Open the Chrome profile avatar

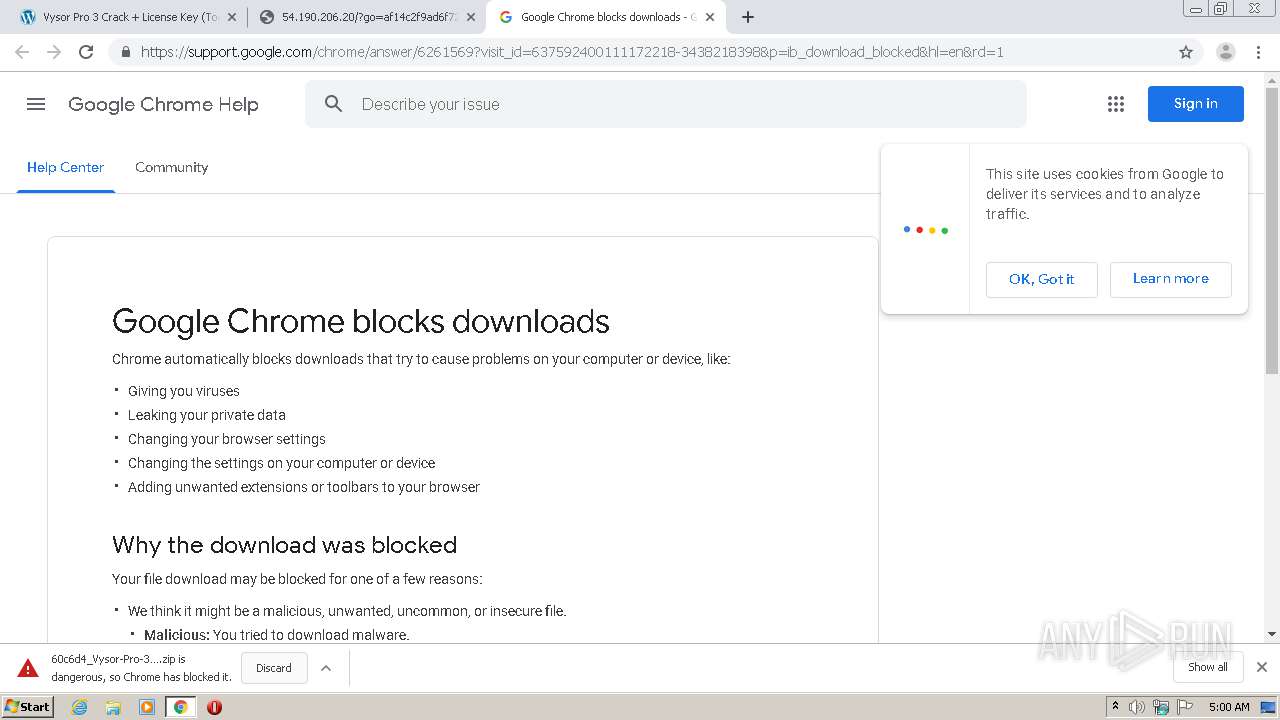[x=1225, y=52]
